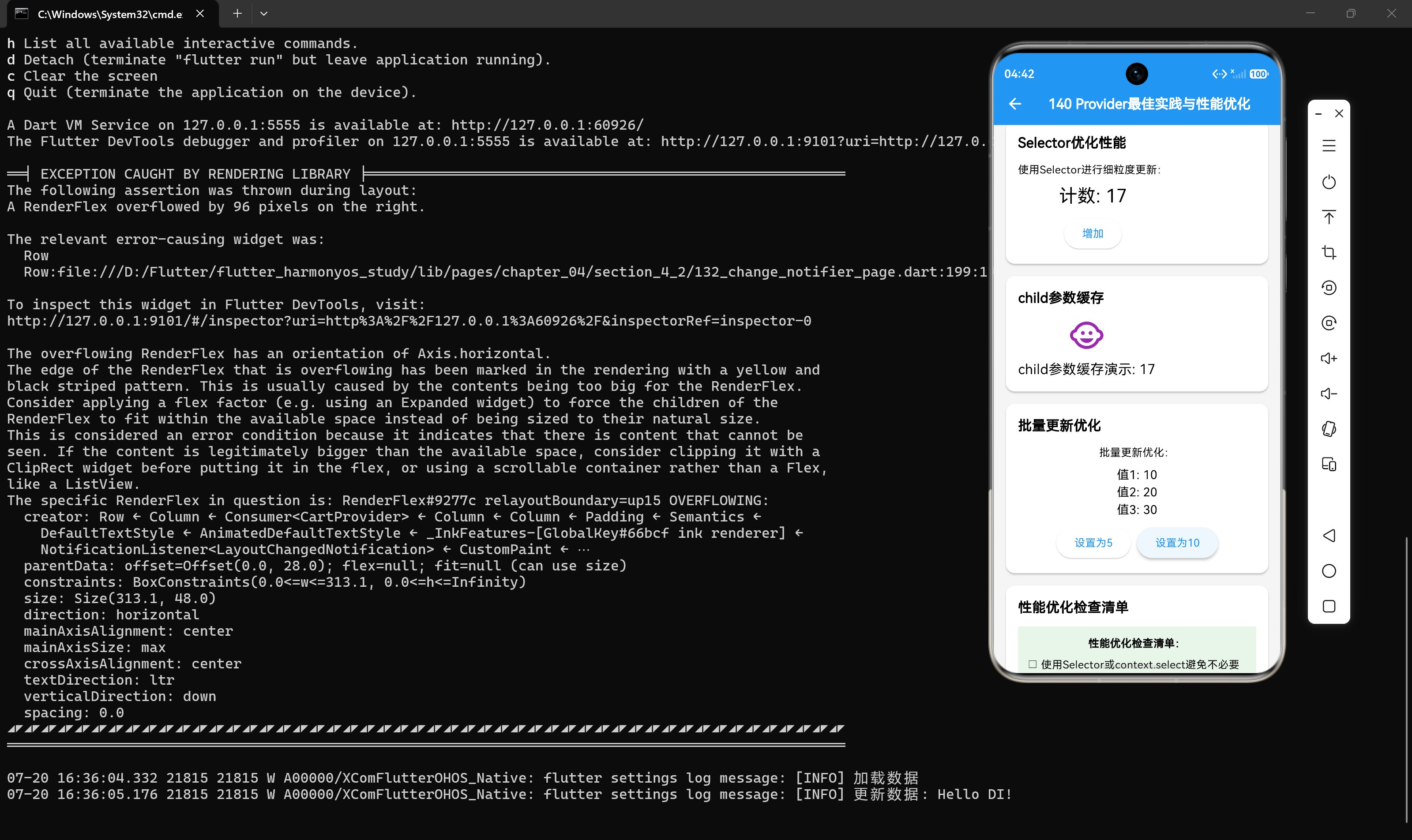Click the 批量更新优化 card title
This screenshot has width=1412, height=840.
[1059, 425]
